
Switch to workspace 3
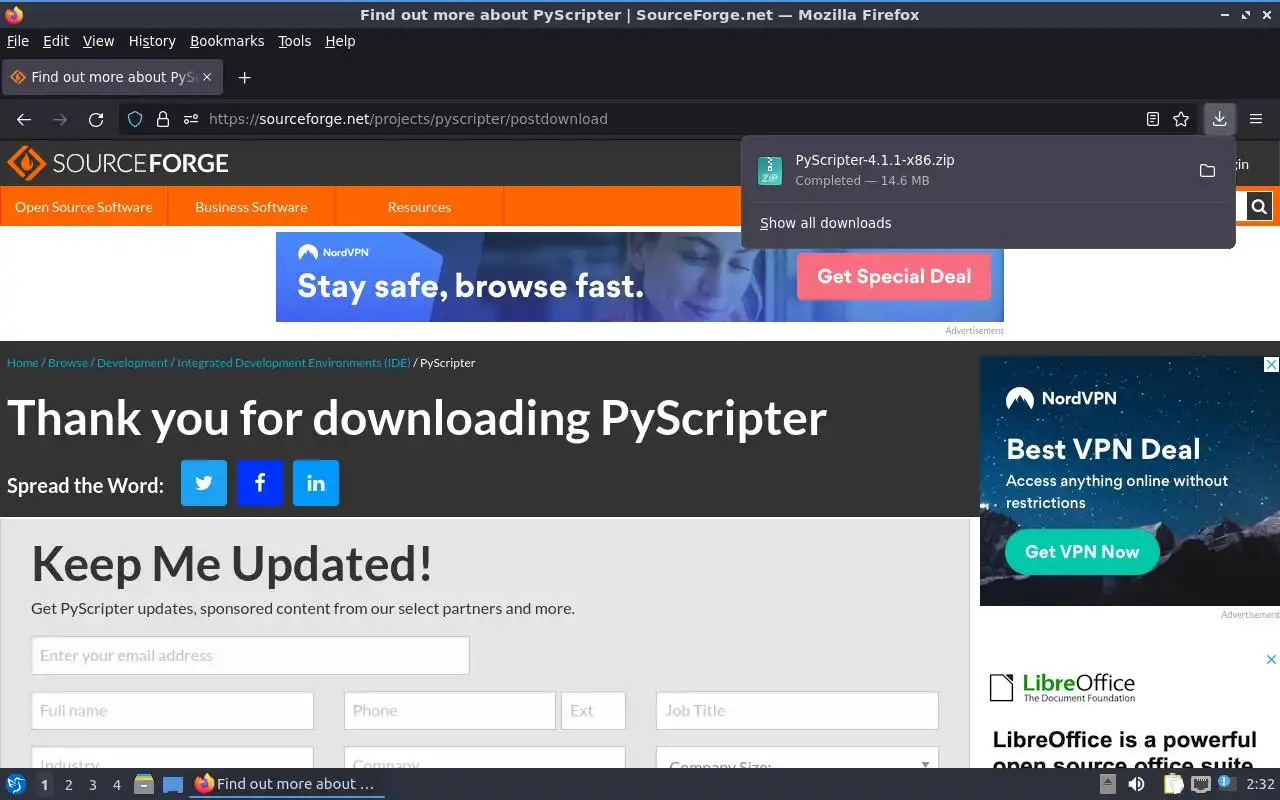[92, 785]
